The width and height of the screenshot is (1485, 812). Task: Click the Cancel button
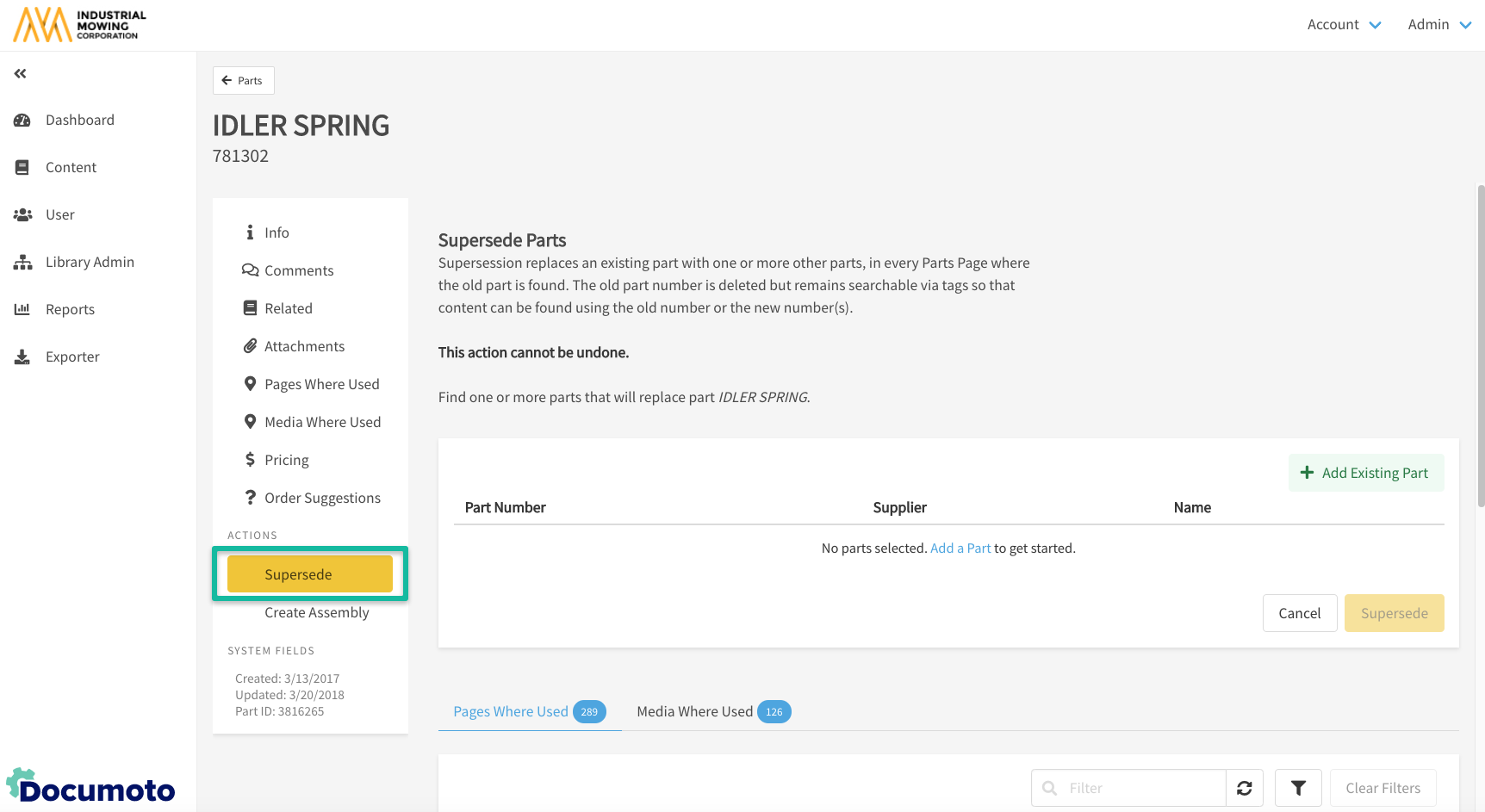(x=1299, y=613)
